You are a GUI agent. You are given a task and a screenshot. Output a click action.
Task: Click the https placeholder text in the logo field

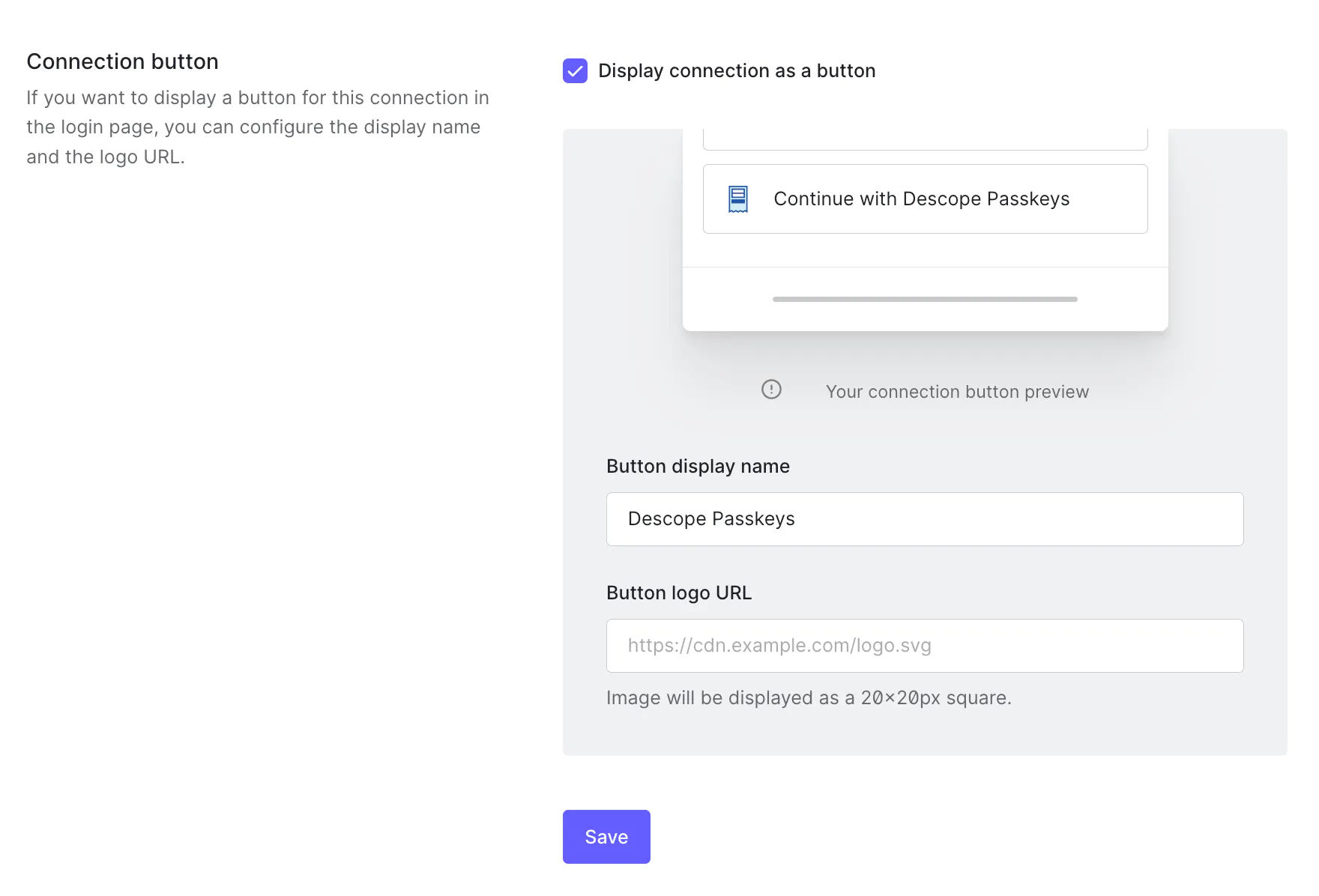pyautogui.click(x=779, y=645)
